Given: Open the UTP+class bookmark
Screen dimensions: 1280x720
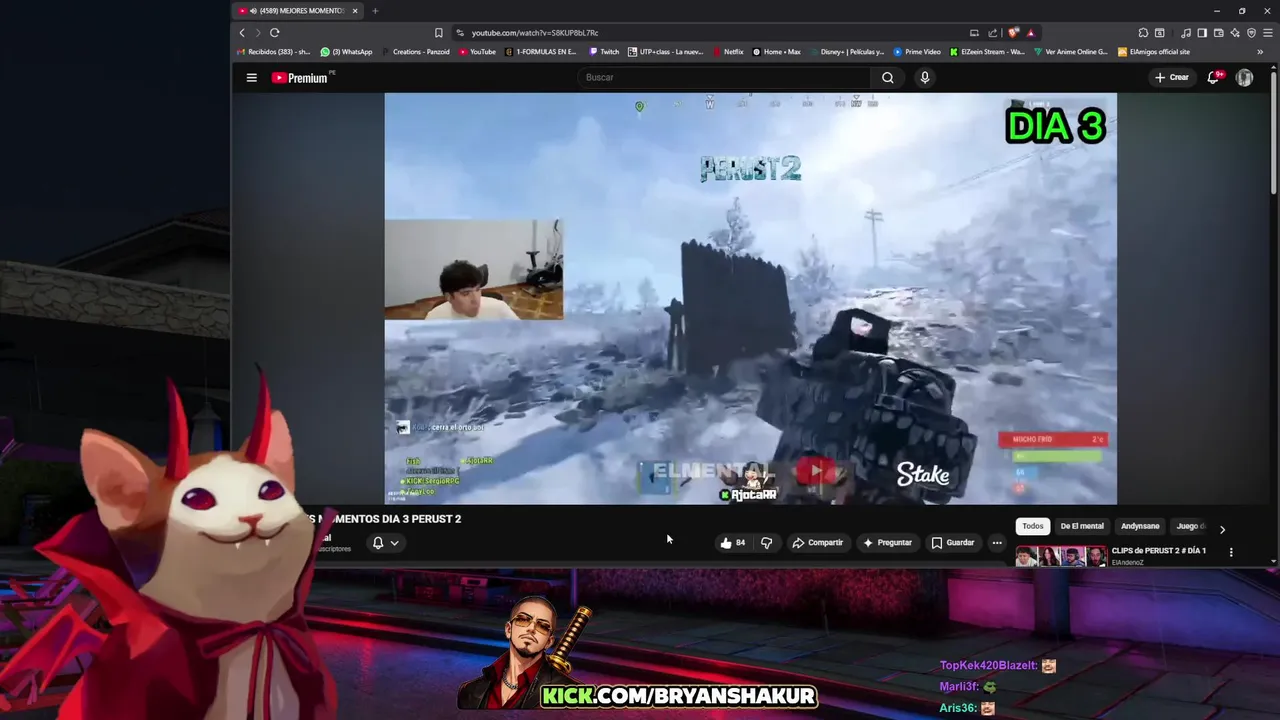Looking at the screenshot, I should click(666, 52).
